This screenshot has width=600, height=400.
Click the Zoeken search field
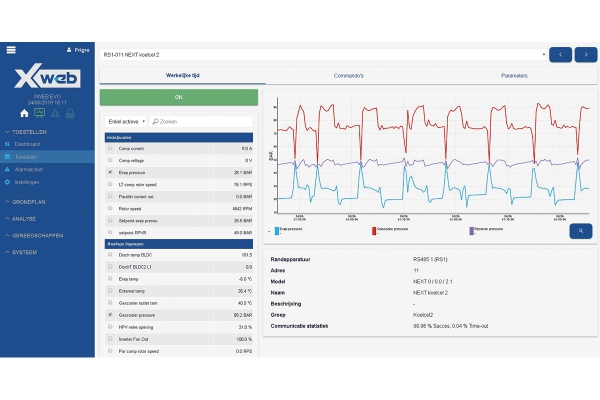(x=201, y=121)
